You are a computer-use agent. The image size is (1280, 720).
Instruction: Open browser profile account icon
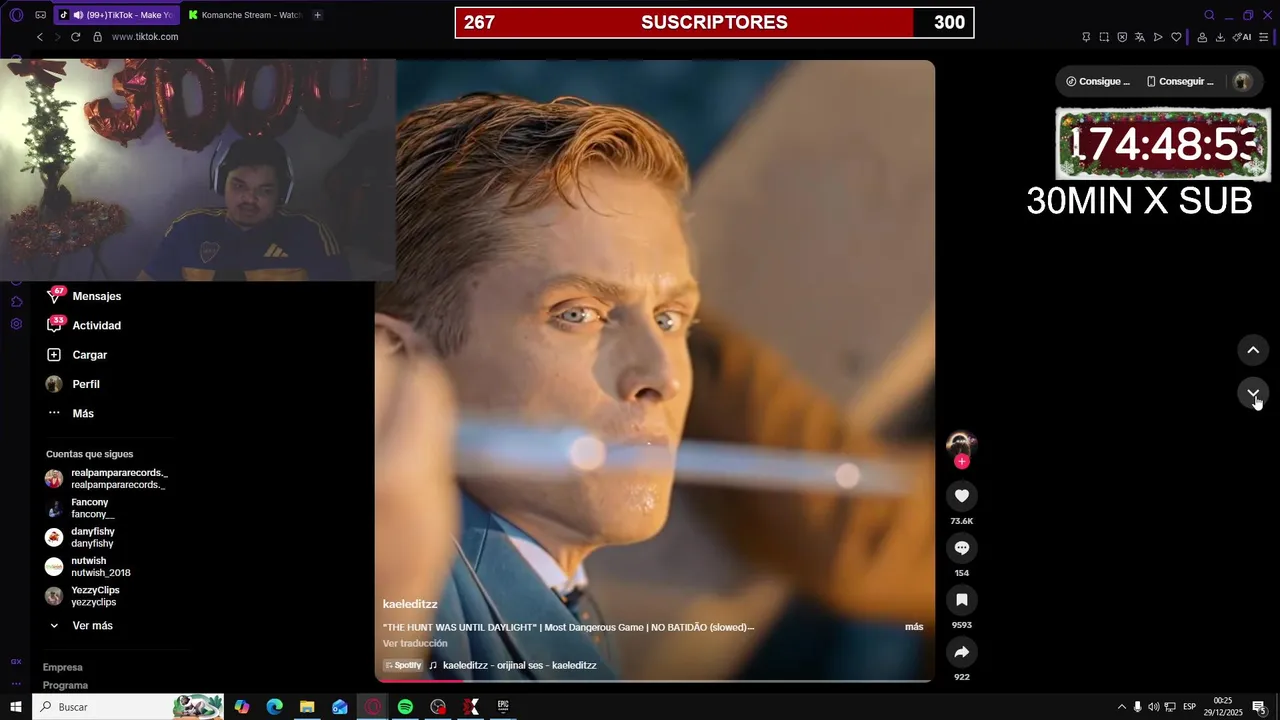tap(1202, 37)
